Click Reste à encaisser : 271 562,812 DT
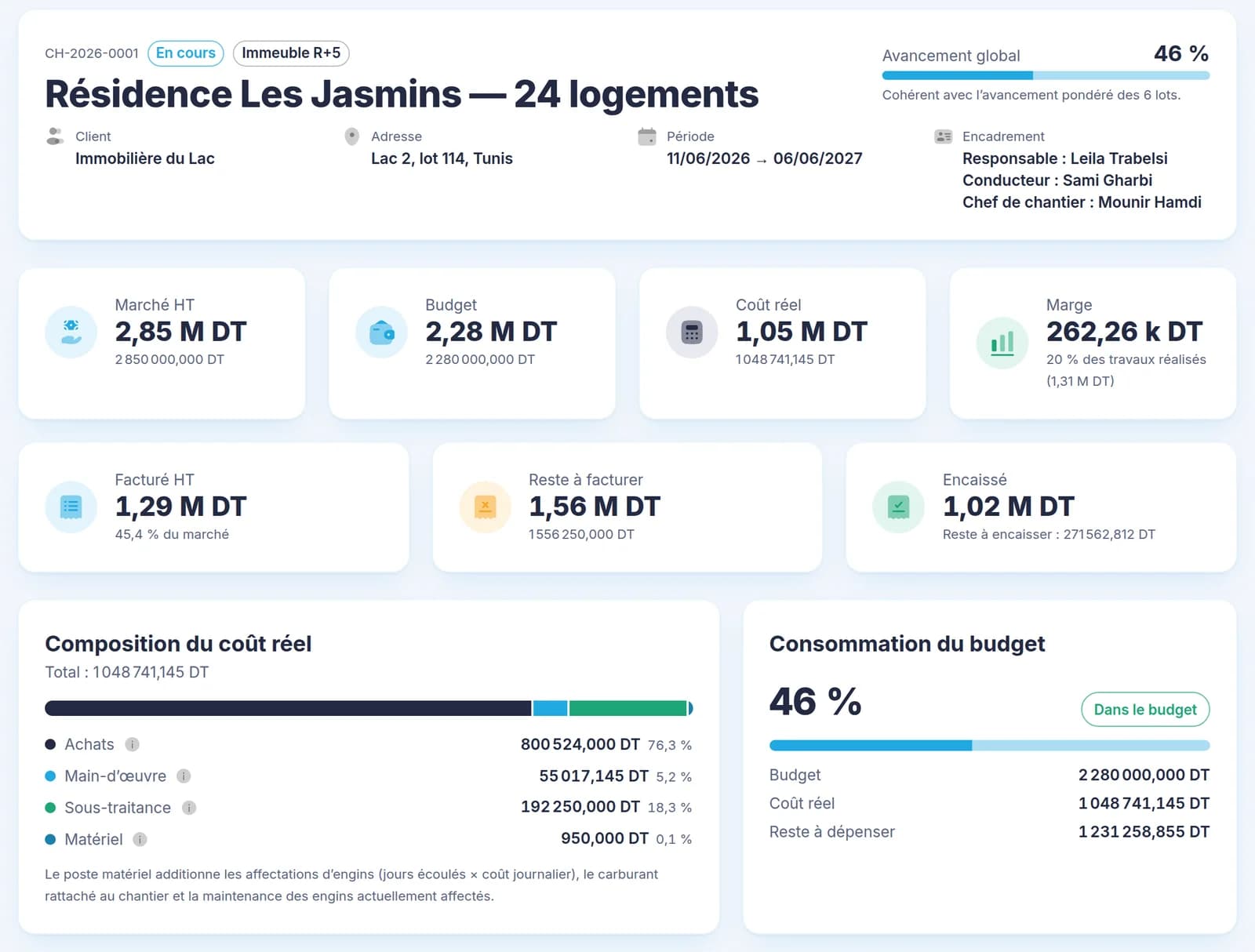 1049,534
